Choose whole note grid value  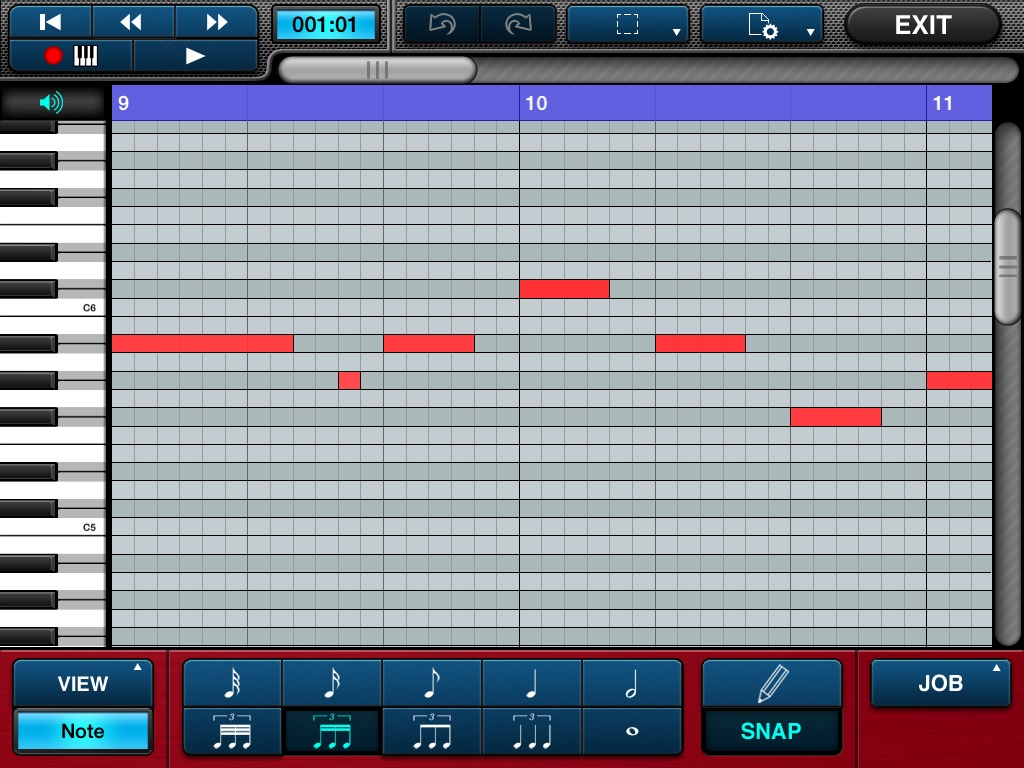632,731
